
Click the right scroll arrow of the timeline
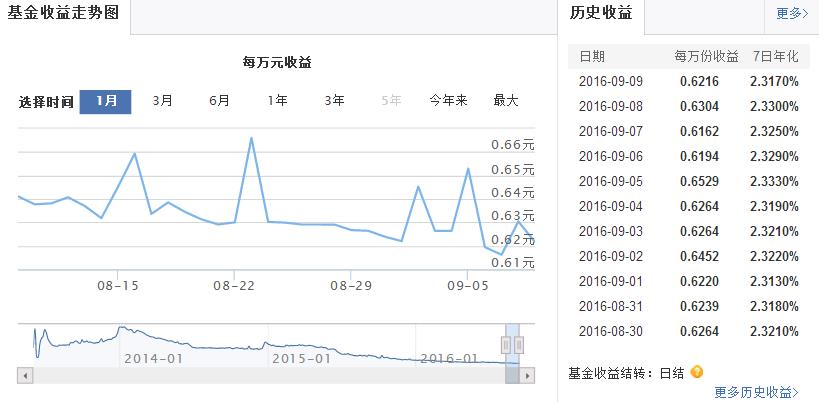point(528,376)
